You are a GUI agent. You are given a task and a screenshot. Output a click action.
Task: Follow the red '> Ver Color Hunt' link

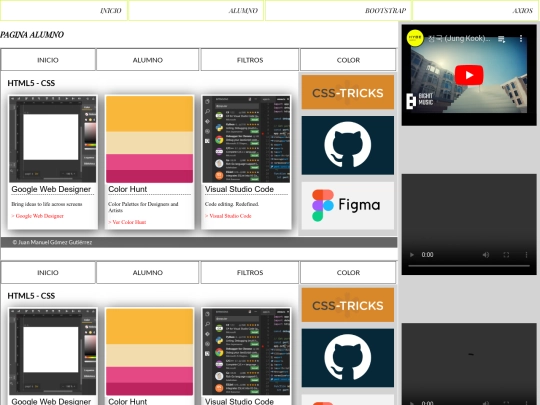tap(127, 222)
